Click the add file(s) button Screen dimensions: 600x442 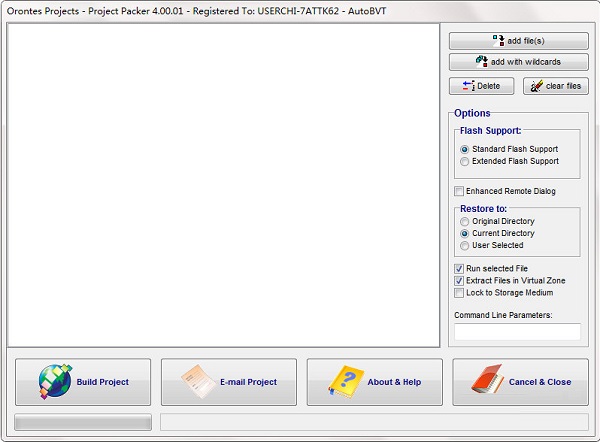click(518, 41)
